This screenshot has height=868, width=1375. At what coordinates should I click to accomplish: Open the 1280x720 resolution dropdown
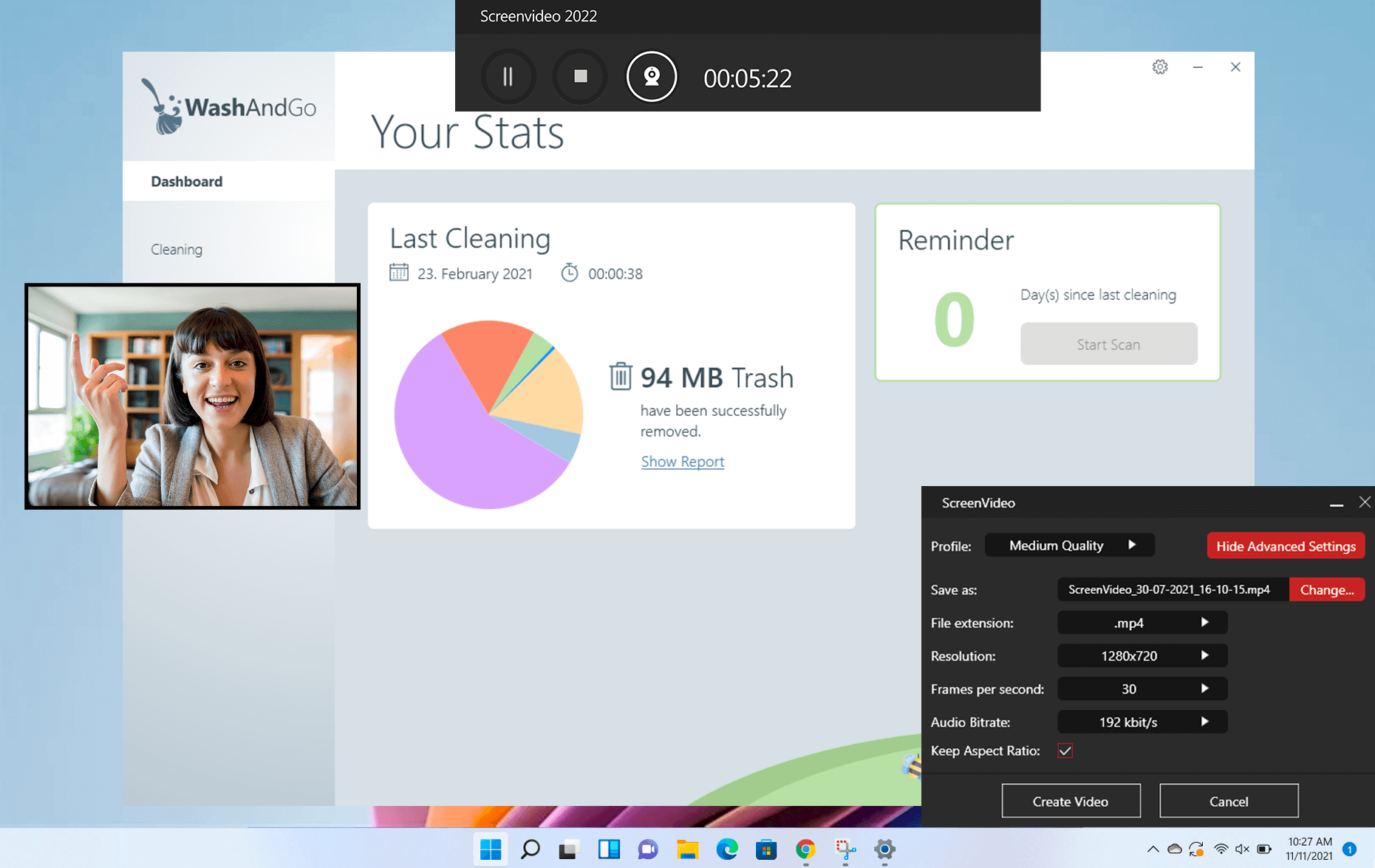coord(1142,656)
